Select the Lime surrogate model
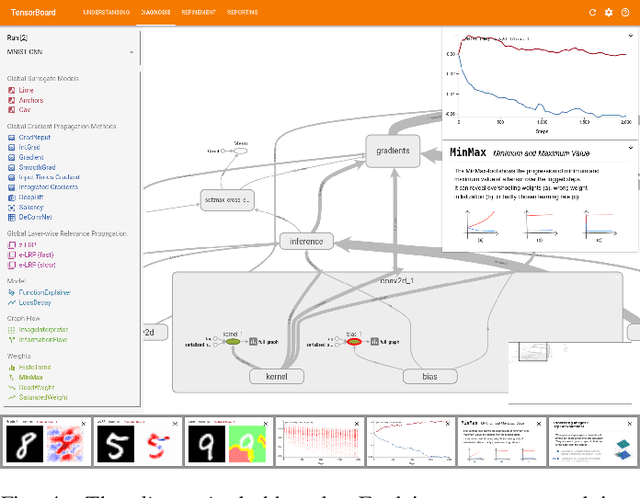This screenshot has height=498, width=640. click(25, 90)
